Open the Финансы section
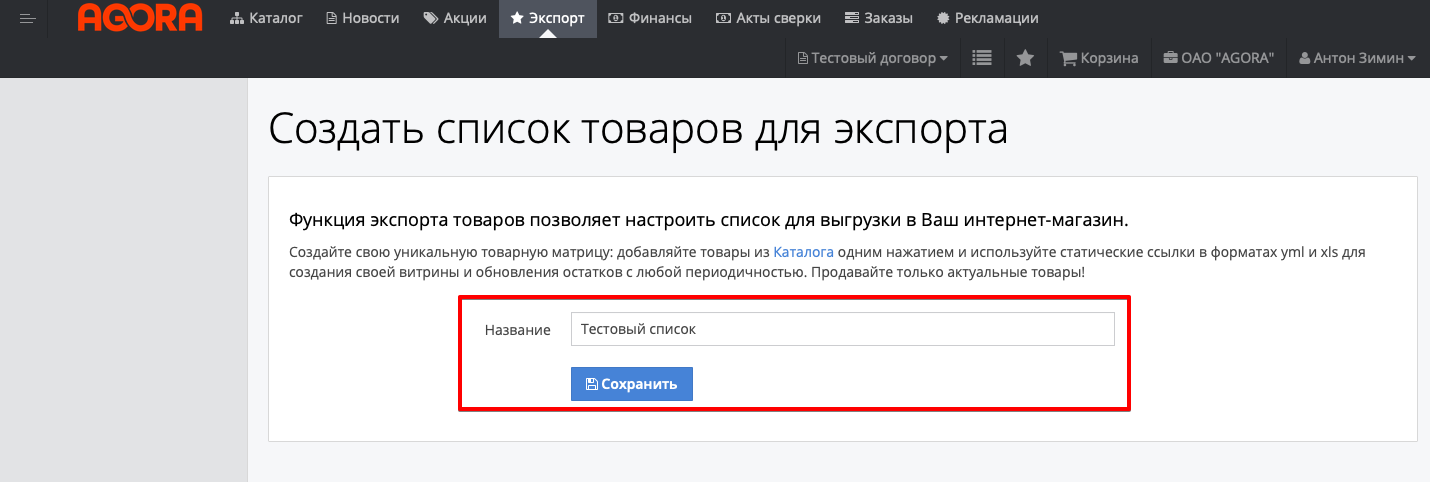This screenshot has width=1430, height=482. tap(651, 18)
